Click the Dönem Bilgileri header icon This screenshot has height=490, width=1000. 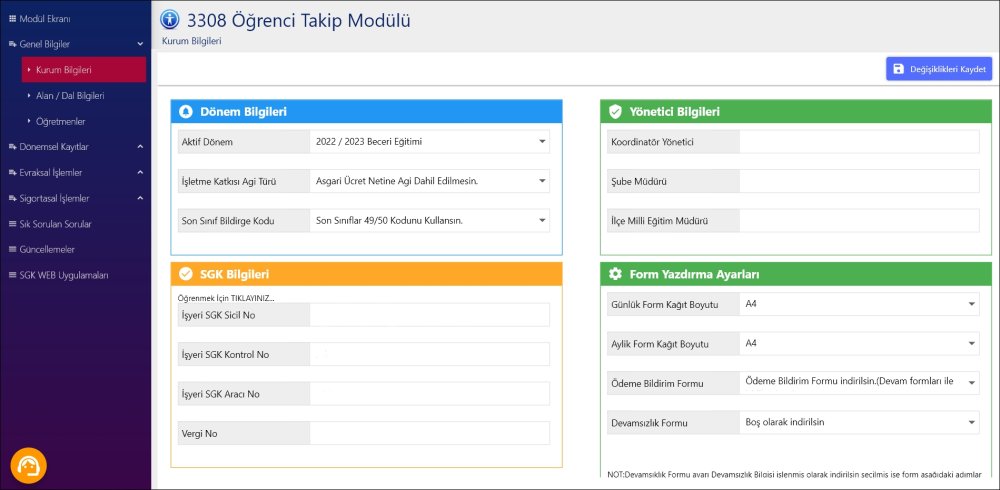coord(185,112)
